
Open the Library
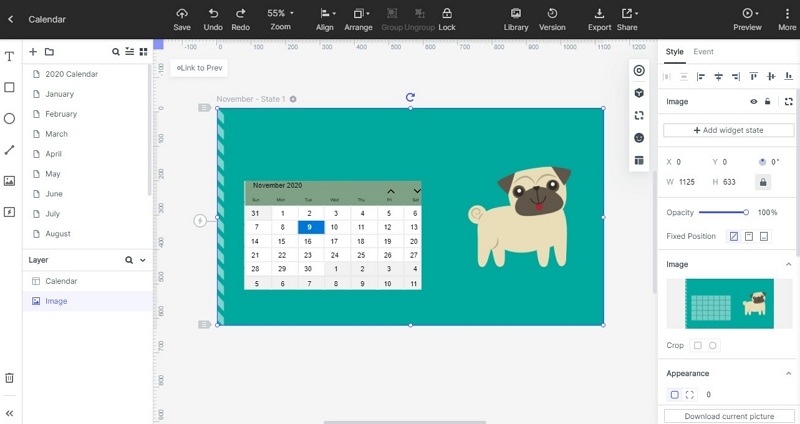click(516, 20)
